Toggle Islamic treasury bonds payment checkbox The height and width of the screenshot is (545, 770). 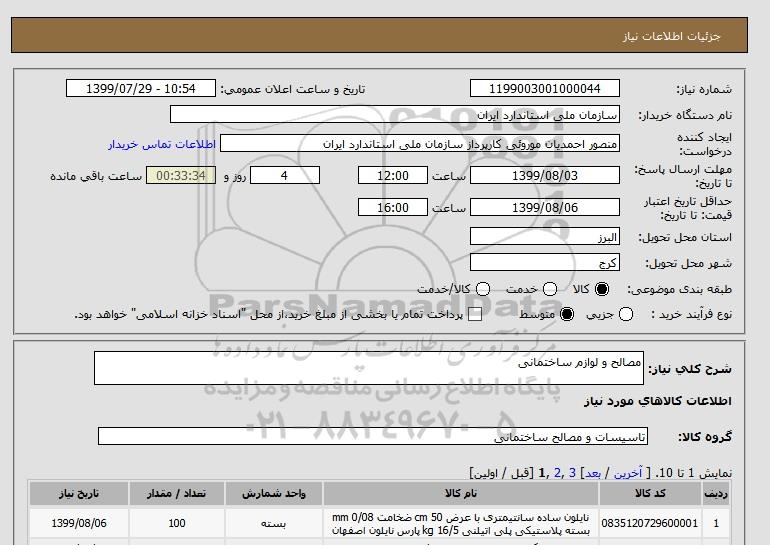pos(475,315)
